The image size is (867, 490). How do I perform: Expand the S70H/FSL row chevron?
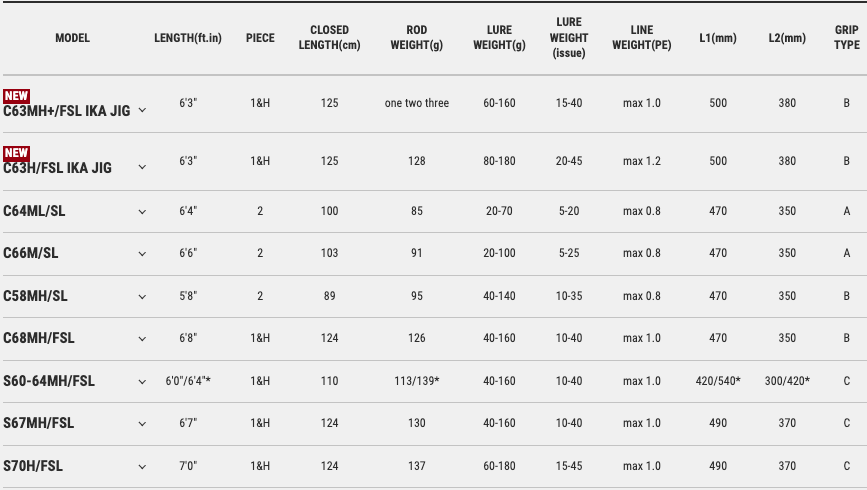pyautogui.click(x=142, y=467)
